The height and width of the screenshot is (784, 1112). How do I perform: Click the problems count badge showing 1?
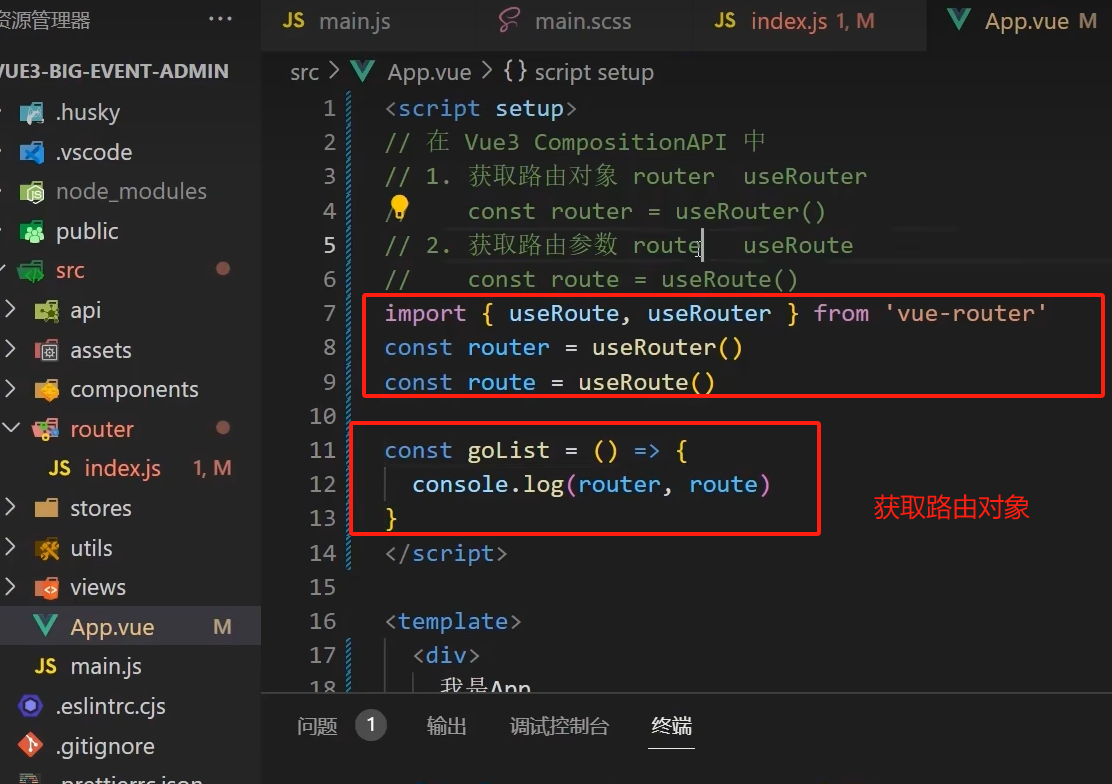370,725
